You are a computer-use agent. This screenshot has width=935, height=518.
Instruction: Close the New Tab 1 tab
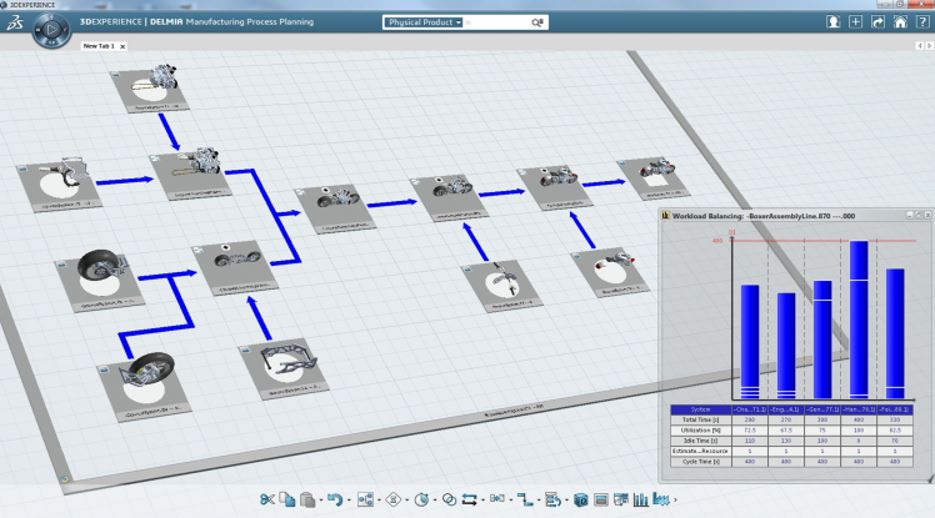click(x=121, y=46)
